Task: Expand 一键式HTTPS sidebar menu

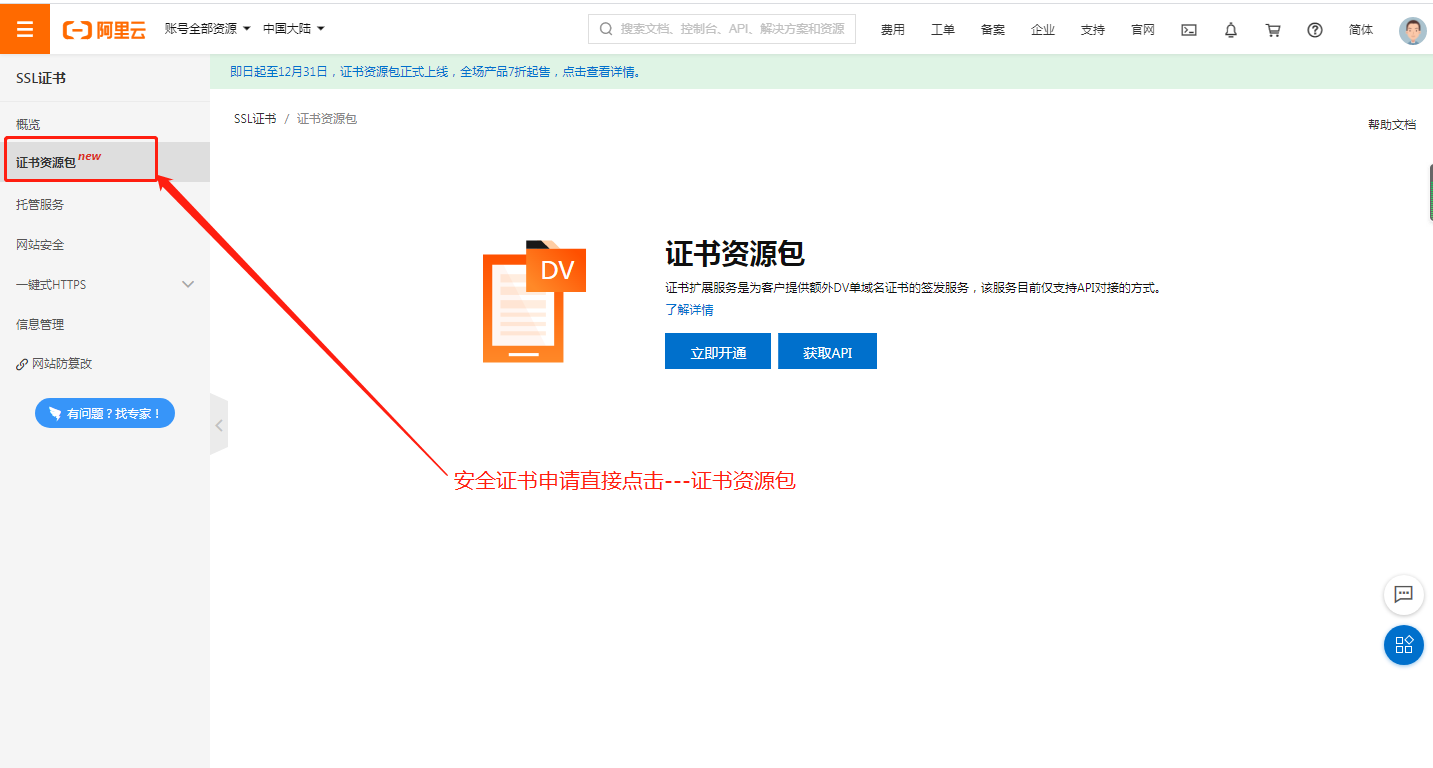Action: coord(105,284)
